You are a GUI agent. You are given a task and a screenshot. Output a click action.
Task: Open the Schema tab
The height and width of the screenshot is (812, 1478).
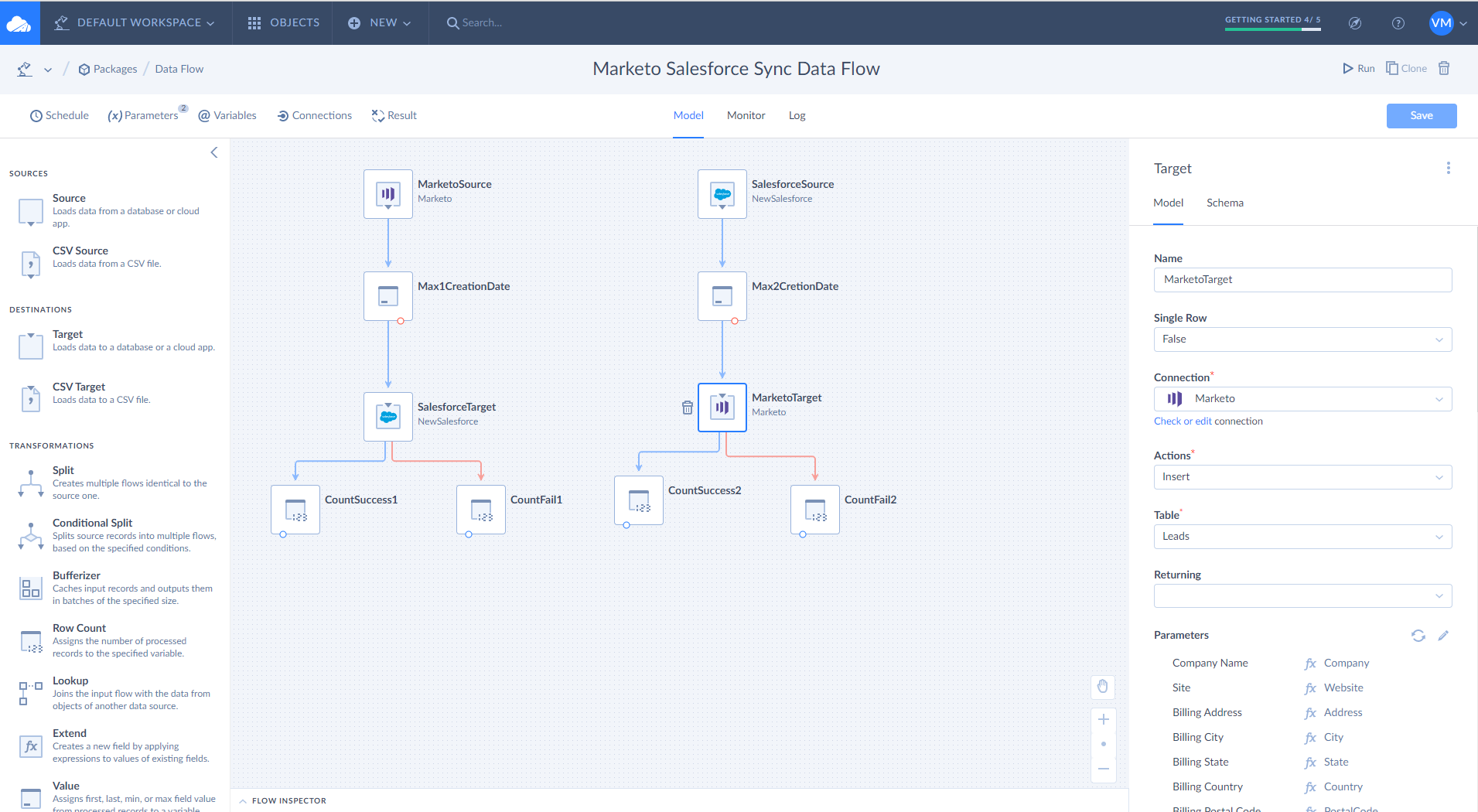point(1224,203)
